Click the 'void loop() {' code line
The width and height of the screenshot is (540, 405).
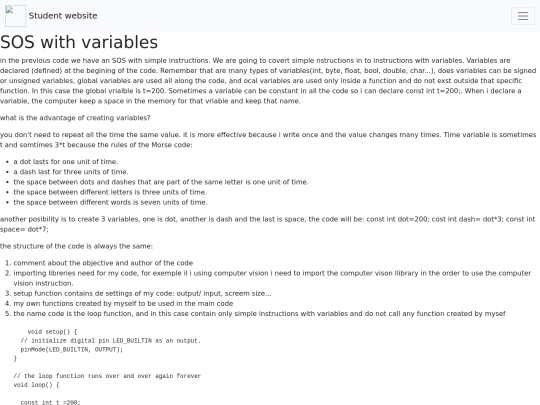click(37, 385)
